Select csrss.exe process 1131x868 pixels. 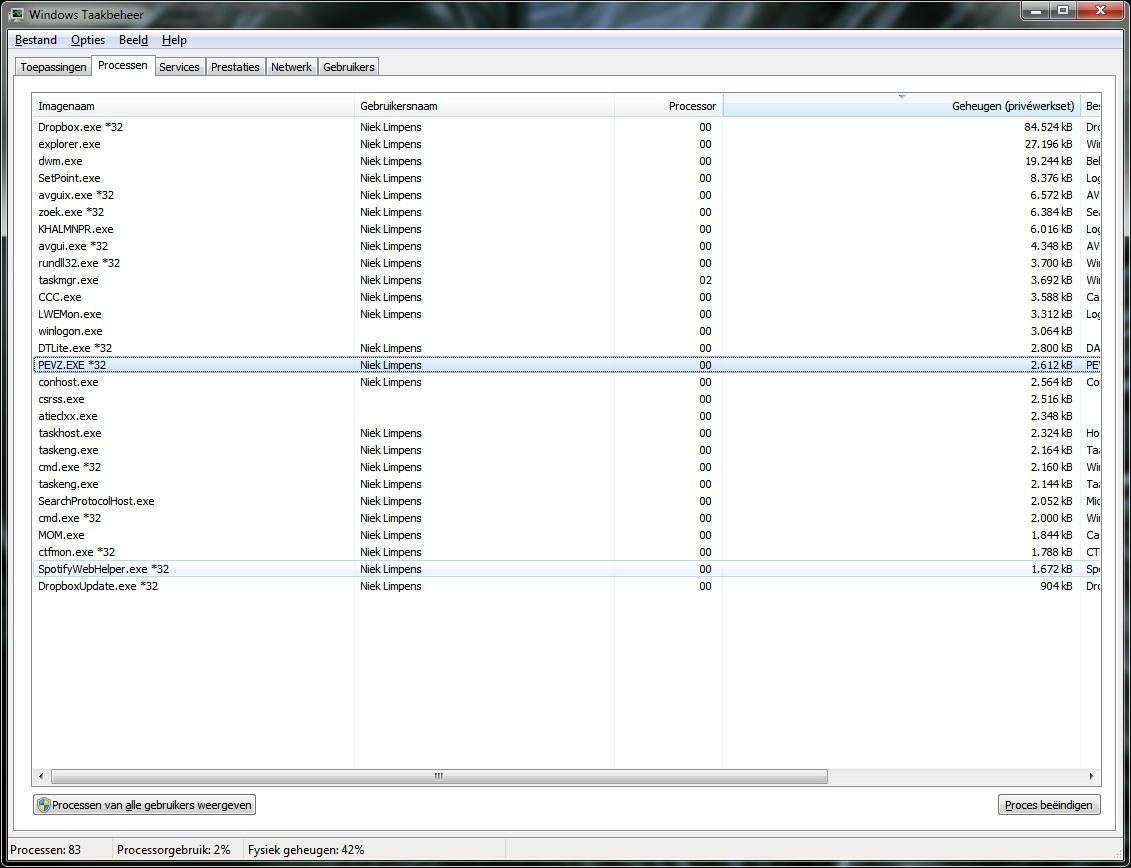[x=567, y=399]
